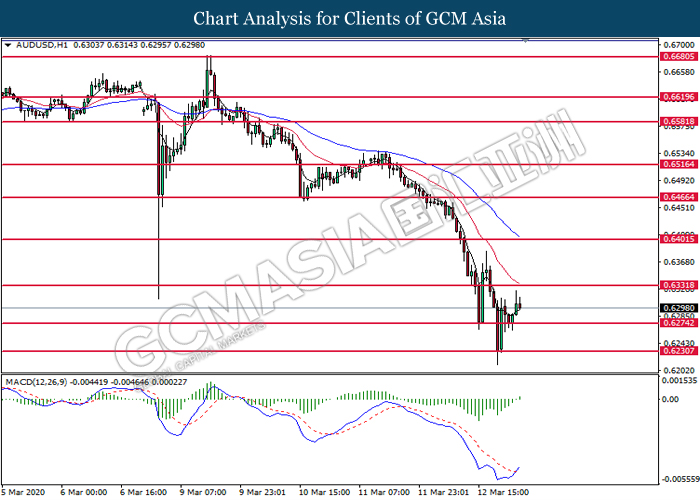Viewport: 700px width, 500px height.
Task: Click the 10 Mar 15:00 time label
Action: coord(324,492)
